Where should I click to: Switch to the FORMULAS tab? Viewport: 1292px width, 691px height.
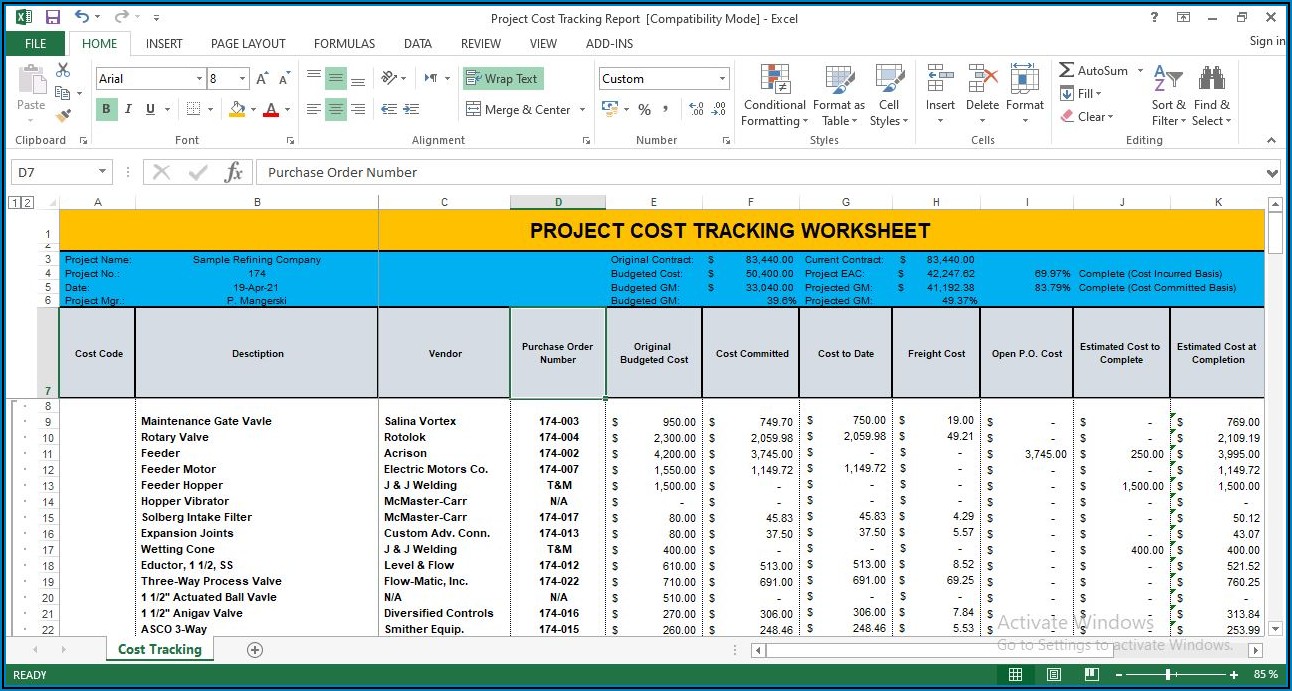344,44
